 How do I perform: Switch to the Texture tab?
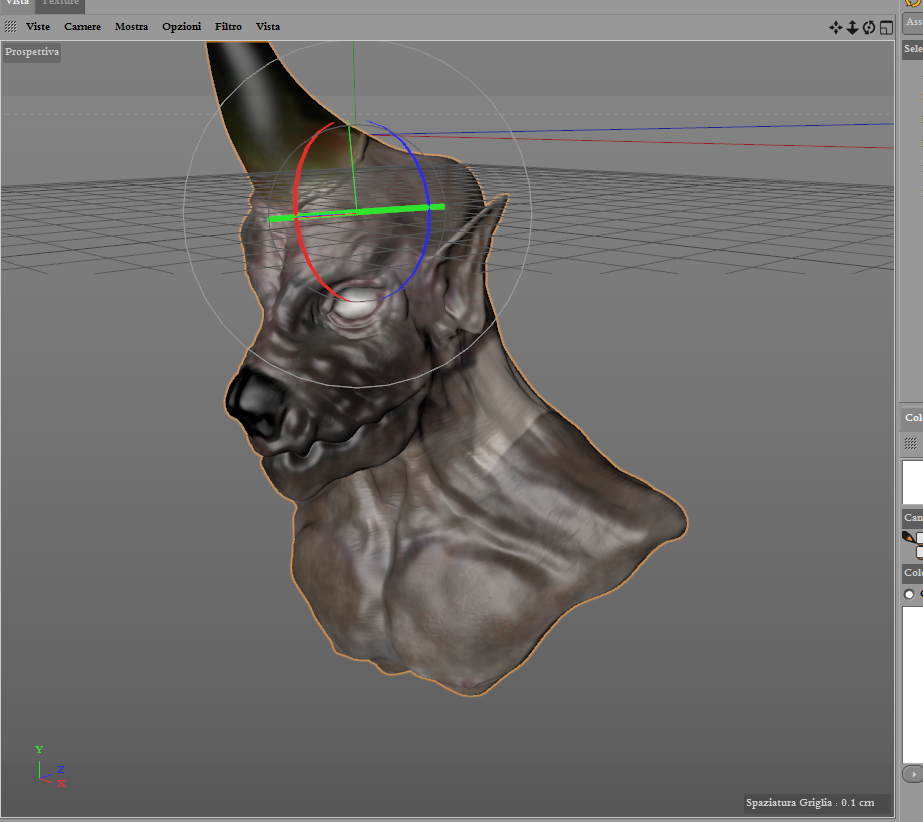[60, 4]
